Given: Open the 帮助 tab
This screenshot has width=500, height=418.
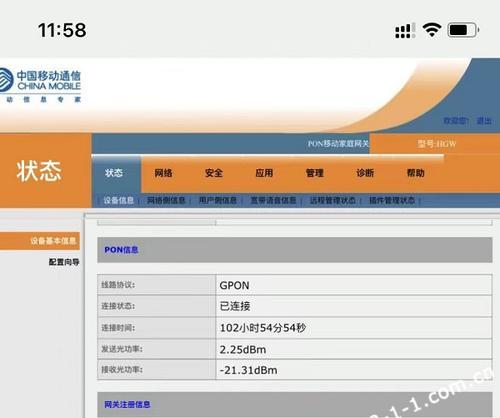Looking at the screenshot, I should pos(416,173).
